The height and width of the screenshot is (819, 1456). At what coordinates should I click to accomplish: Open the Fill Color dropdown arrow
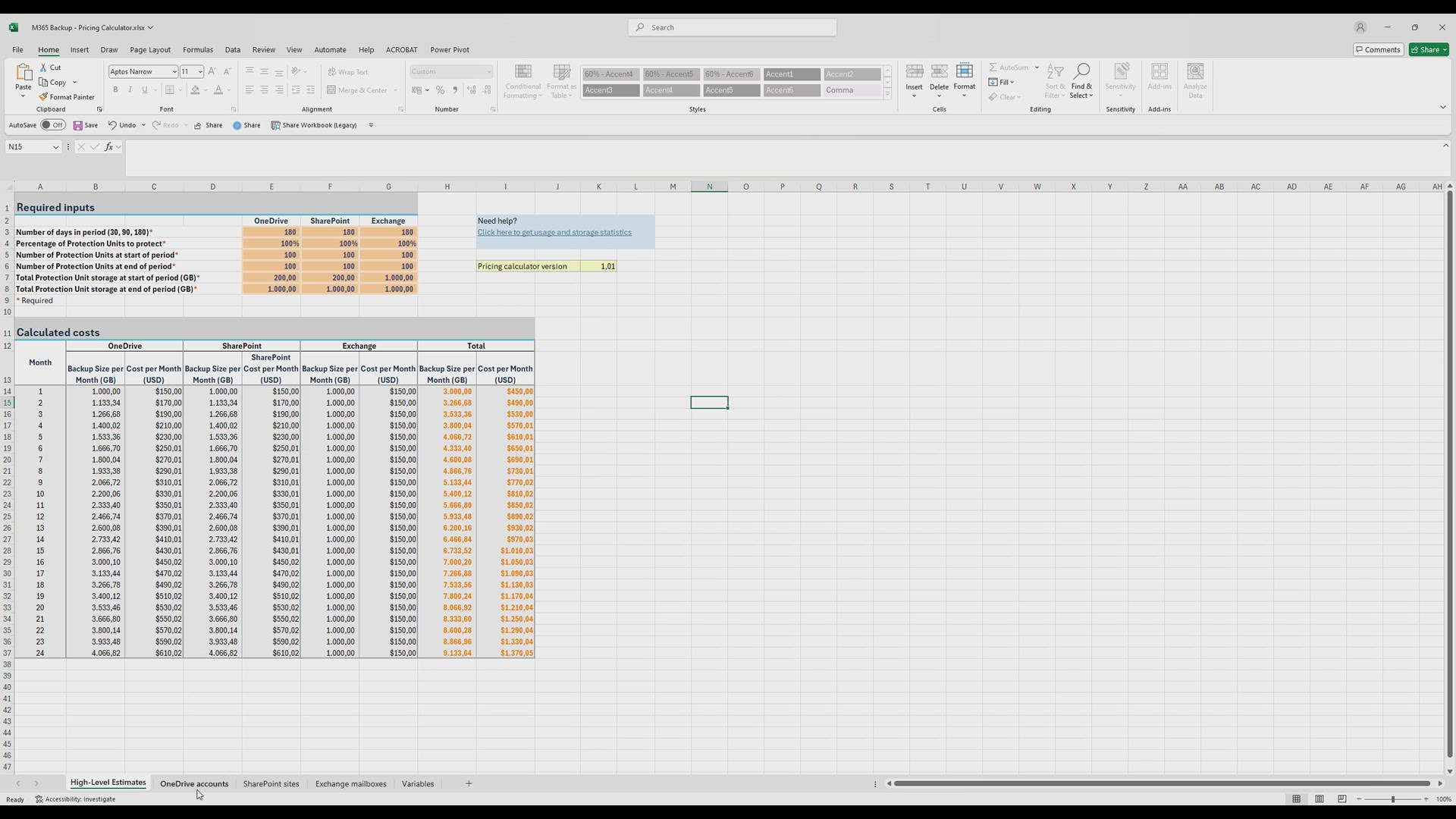206,89
